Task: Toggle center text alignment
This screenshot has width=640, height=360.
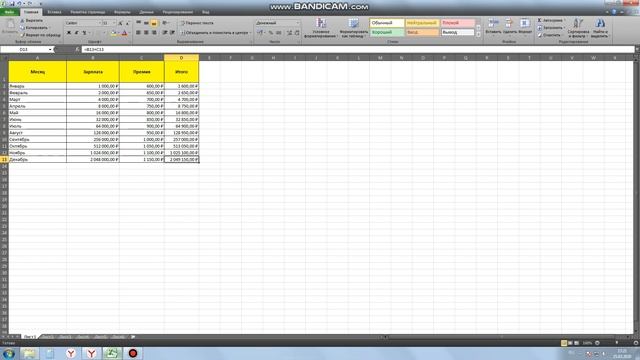Action: tap(146, 33)
